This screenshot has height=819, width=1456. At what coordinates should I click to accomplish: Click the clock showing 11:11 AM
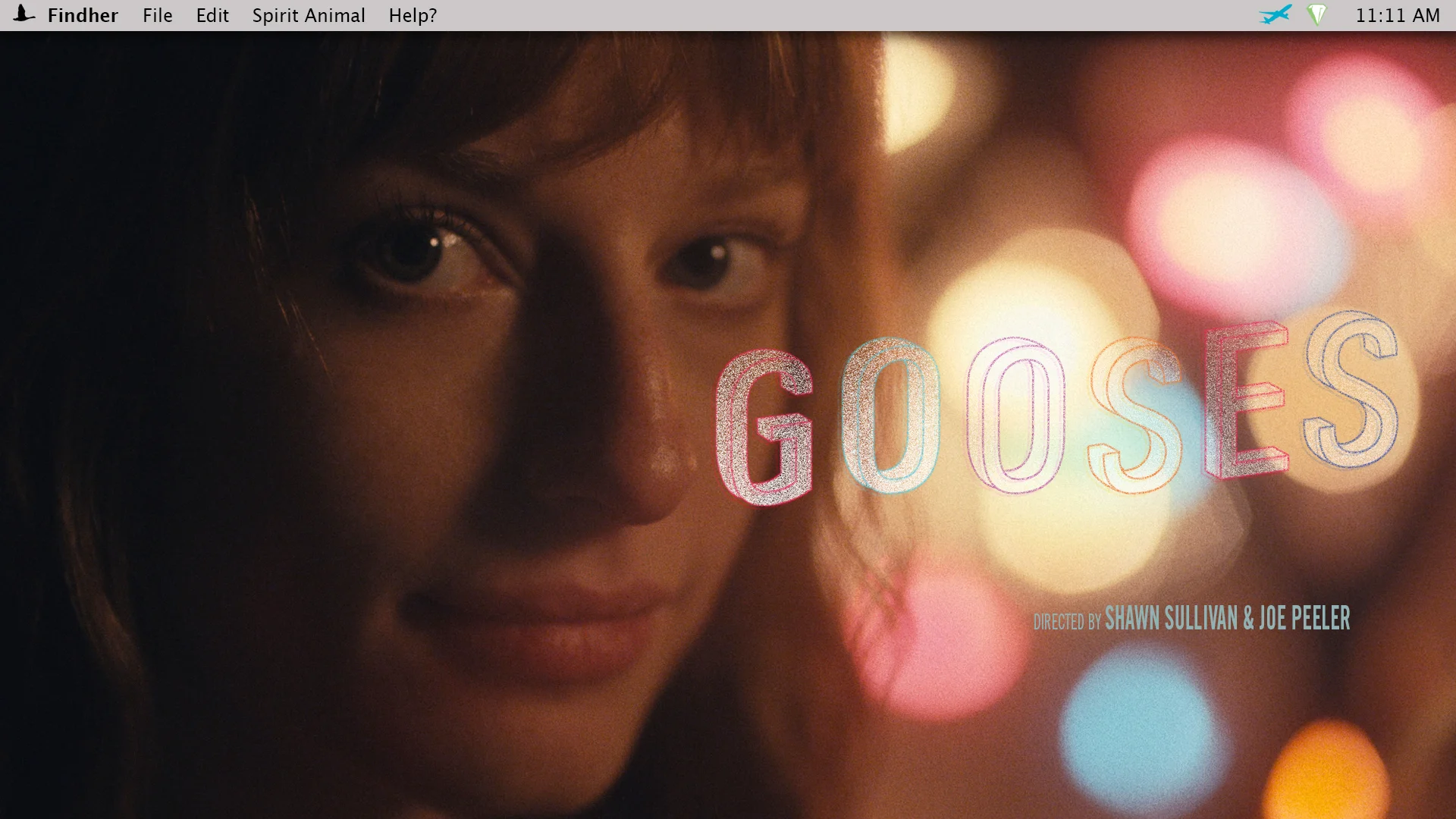point(1399,14)
